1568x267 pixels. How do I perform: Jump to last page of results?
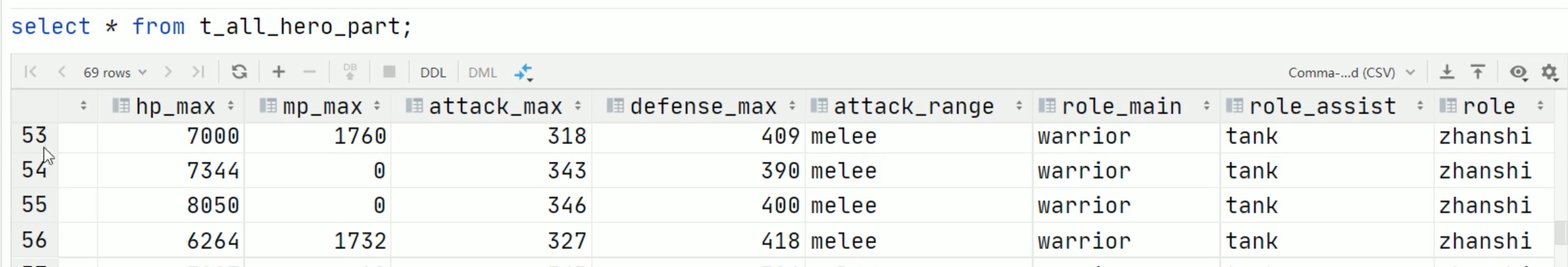coord(198,72)
